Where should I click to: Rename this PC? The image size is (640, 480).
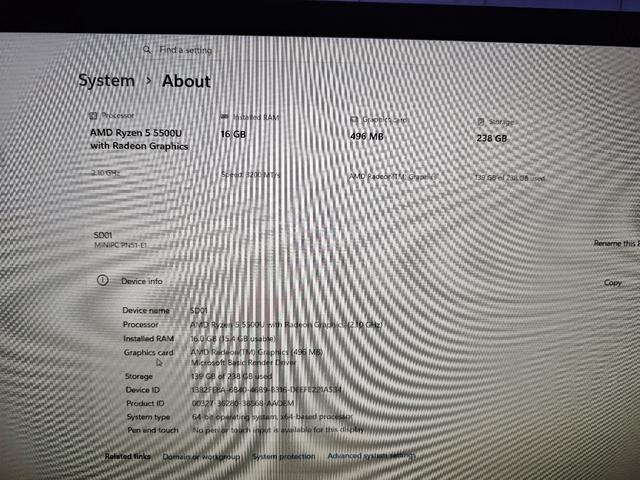pyautogui.click(x=616, y=243)
